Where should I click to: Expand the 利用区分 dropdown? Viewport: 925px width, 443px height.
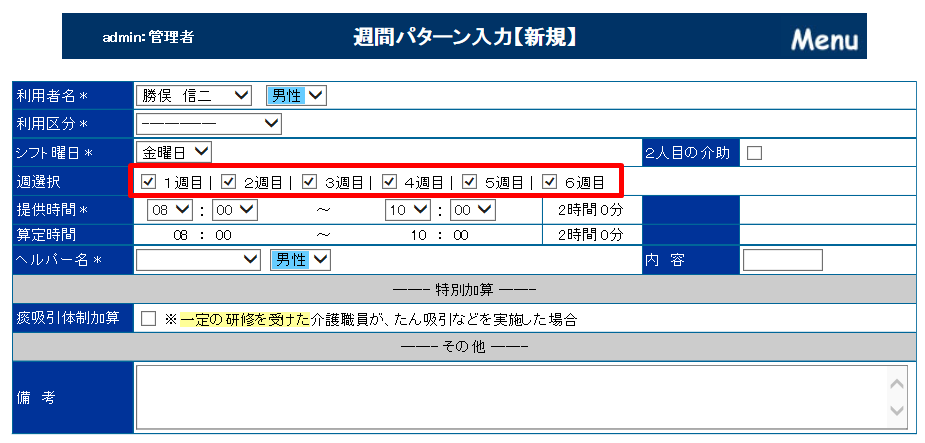coord(209,123)
